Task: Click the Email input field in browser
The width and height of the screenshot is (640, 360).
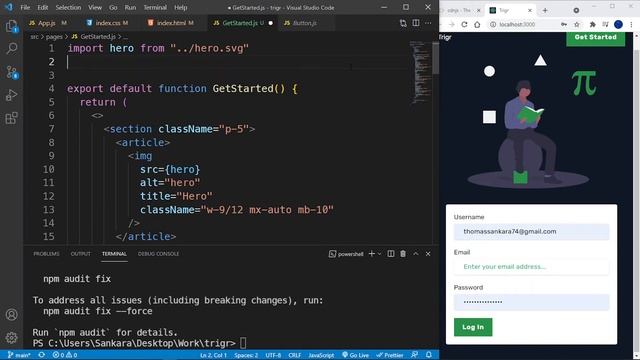Action: click(x=531, y=267)
